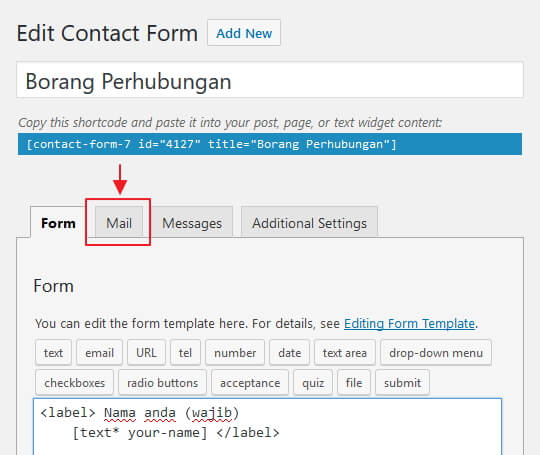Insert a text area tag
Viewport: 540px width, 455px height.
click(345, 352)
